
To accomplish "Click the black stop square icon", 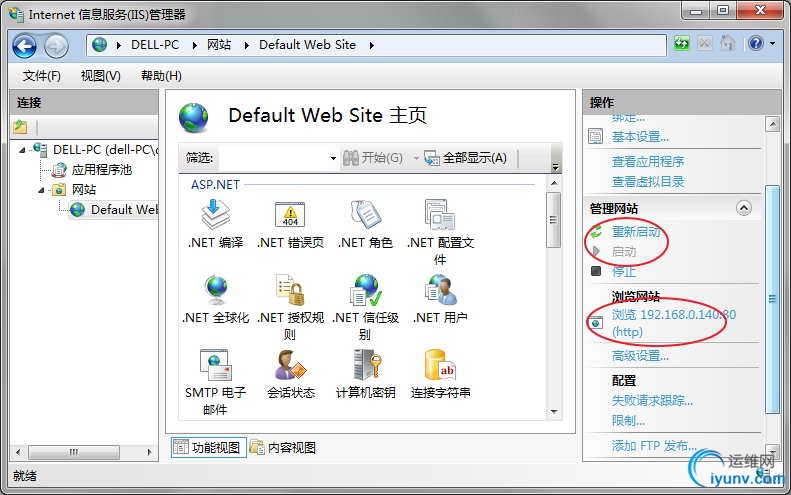I will [x=596, y=271].
